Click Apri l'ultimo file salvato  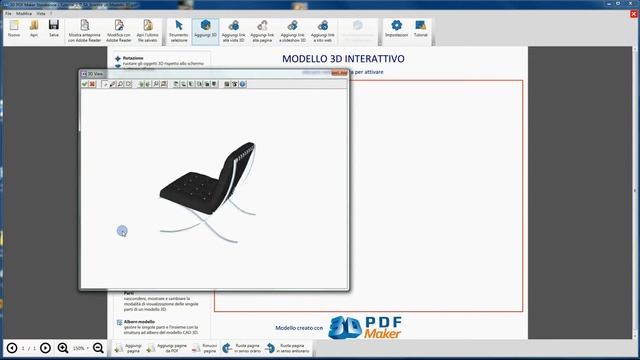click(148, 31)
